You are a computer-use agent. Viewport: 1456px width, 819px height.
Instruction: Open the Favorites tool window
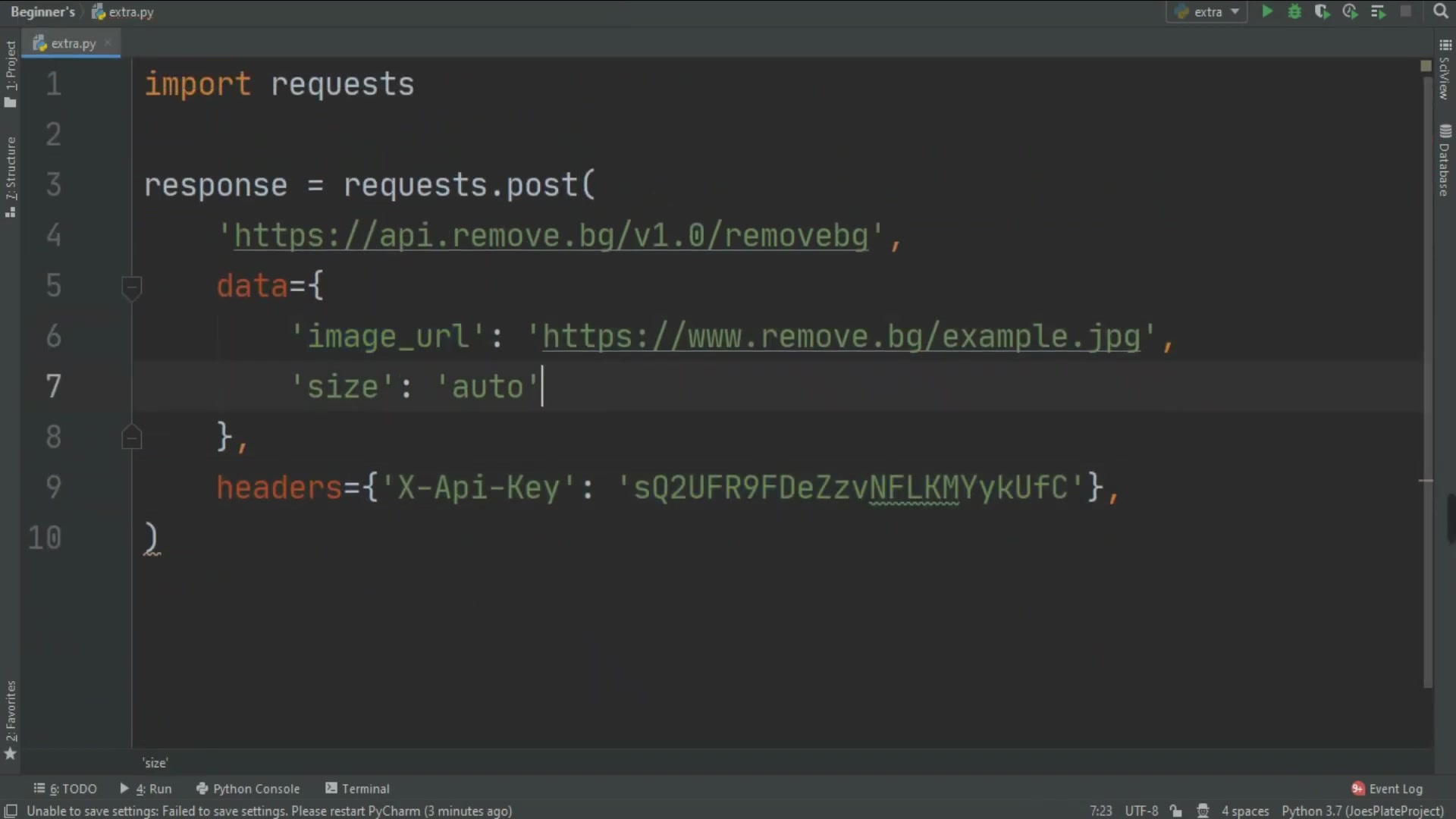(x=10, y=719)
